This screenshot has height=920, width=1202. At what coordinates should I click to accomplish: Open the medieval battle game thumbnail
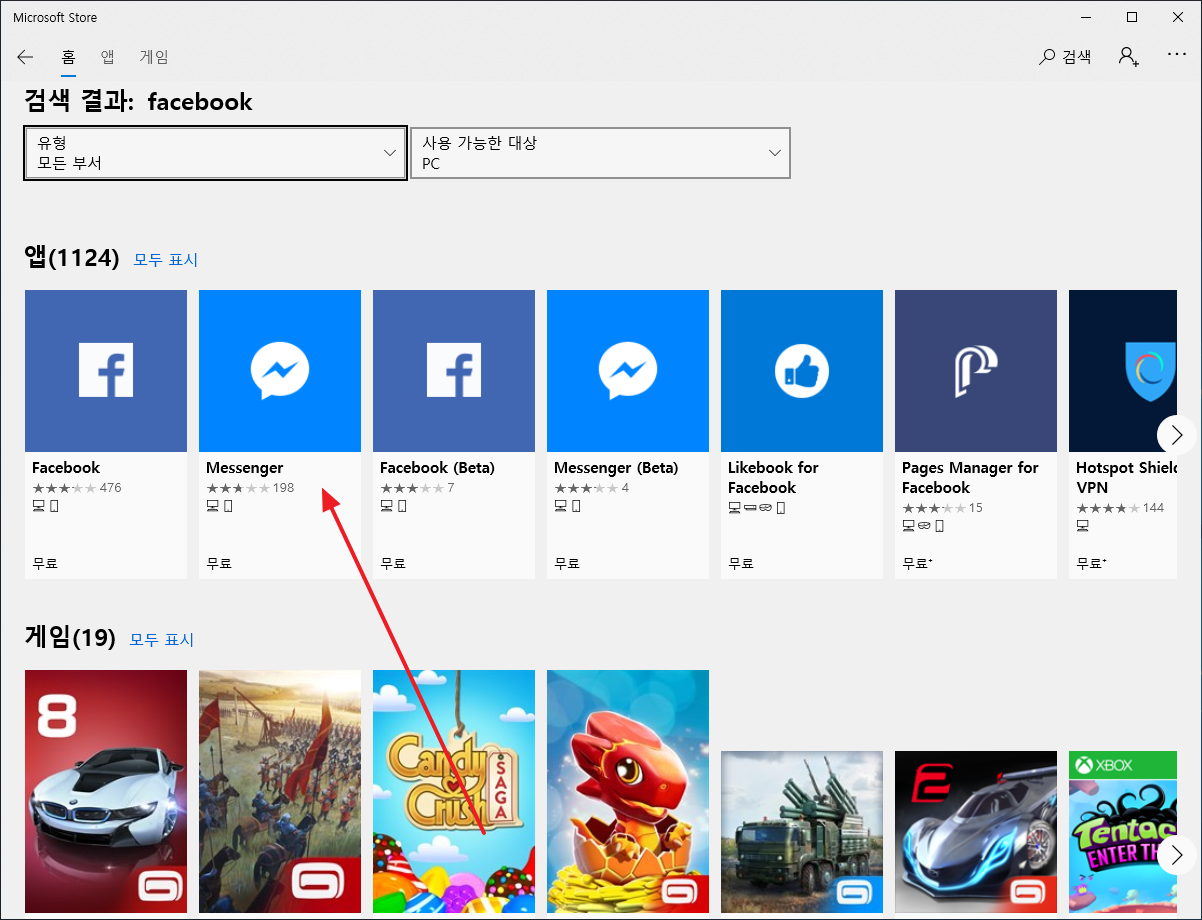point(280,792)
